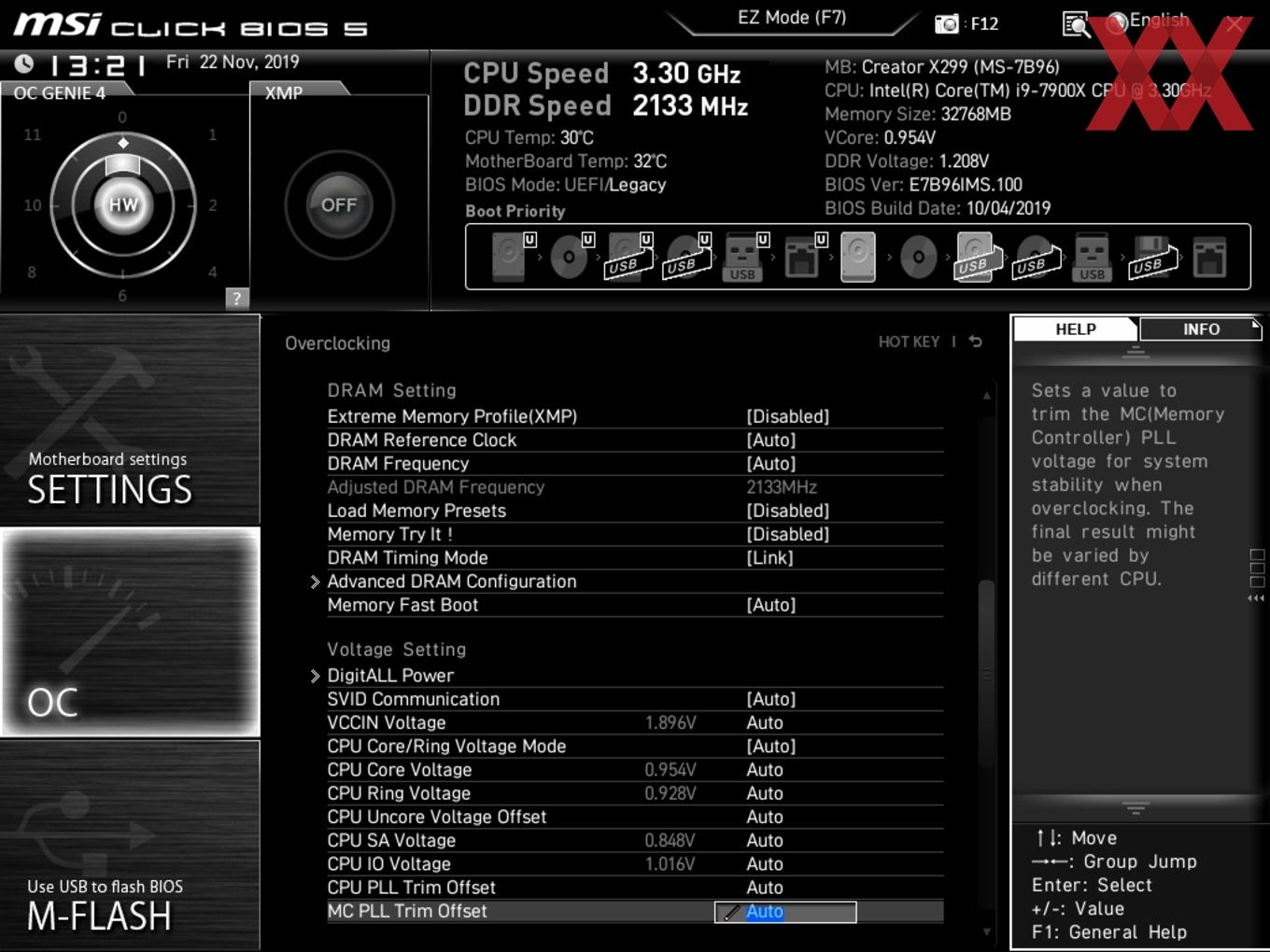The height and width of the screenshot is (952, 1270).
Task: Close the BIOS with the X button
Action: 1235,24
